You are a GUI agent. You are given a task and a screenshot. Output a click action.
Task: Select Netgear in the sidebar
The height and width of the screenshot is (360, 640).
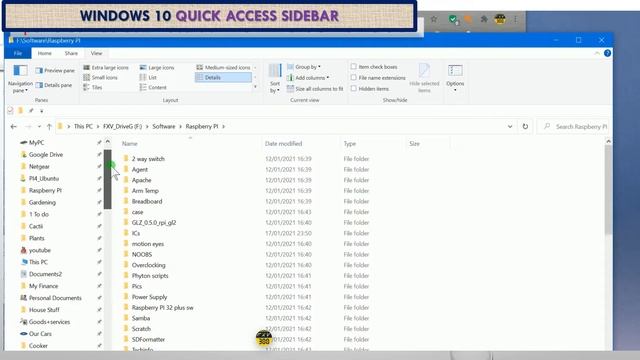[39, 167]
